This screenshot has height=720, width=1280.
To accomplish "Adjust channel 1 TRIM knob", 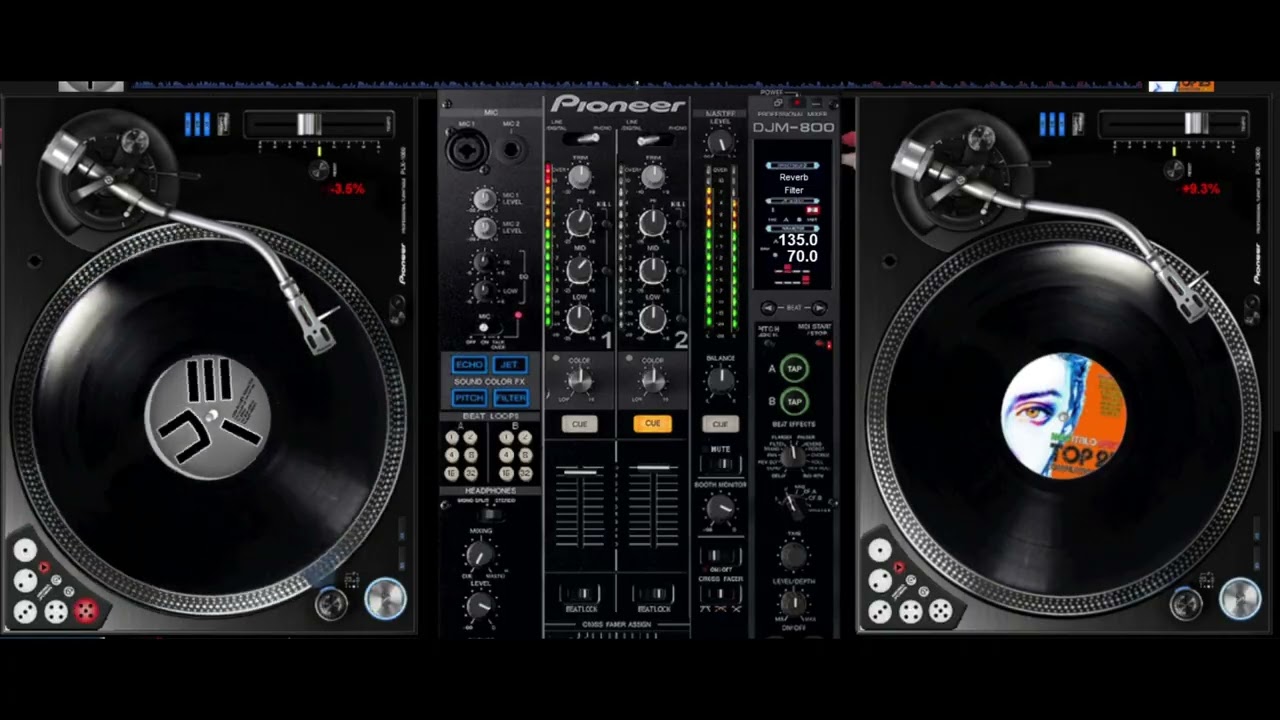I will tap(580, 178).
